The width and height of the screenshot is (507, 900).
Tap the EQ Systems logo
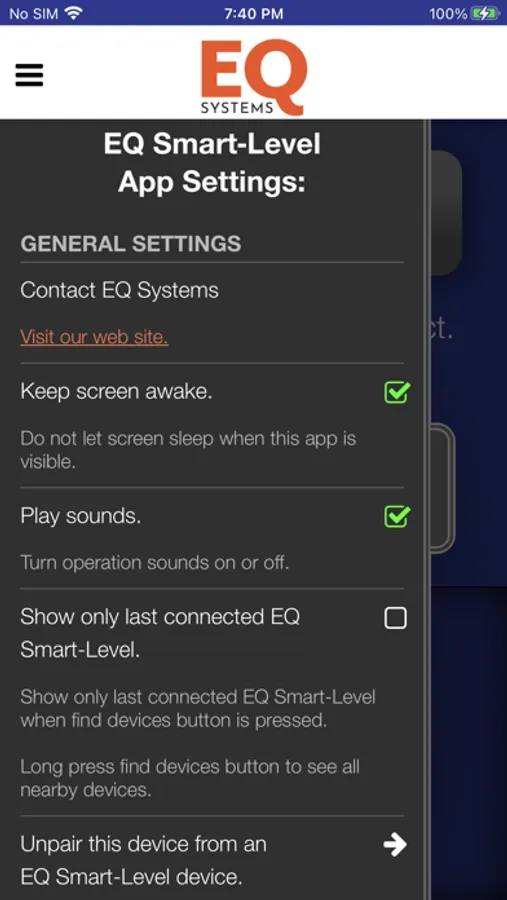coord(254,77)
